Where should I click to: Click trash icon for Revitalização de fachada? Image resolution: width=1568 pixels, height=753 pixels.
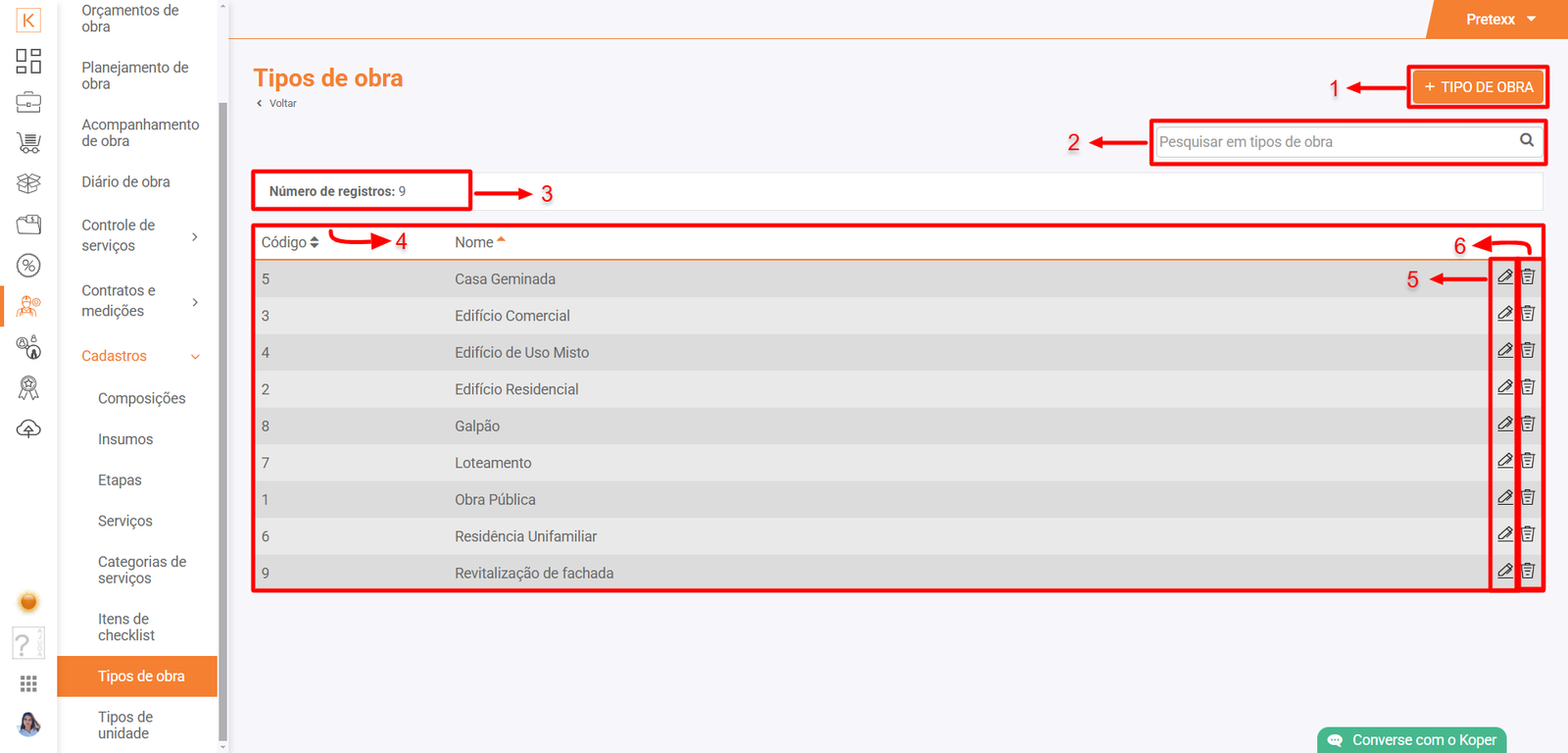tap(1528, 572)
